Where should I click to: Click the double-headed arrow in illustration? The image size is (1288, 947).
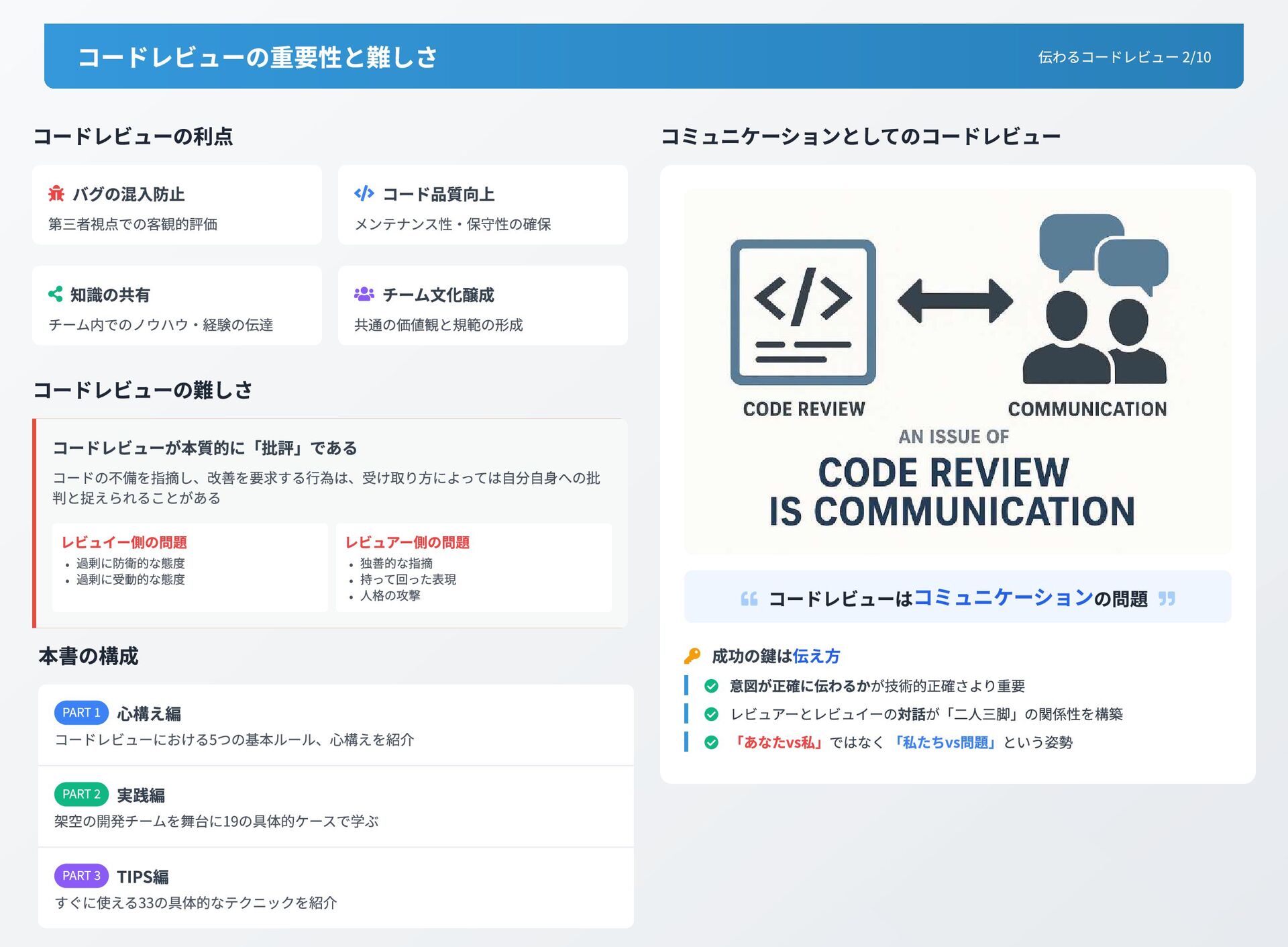click(x=955, y=301)
